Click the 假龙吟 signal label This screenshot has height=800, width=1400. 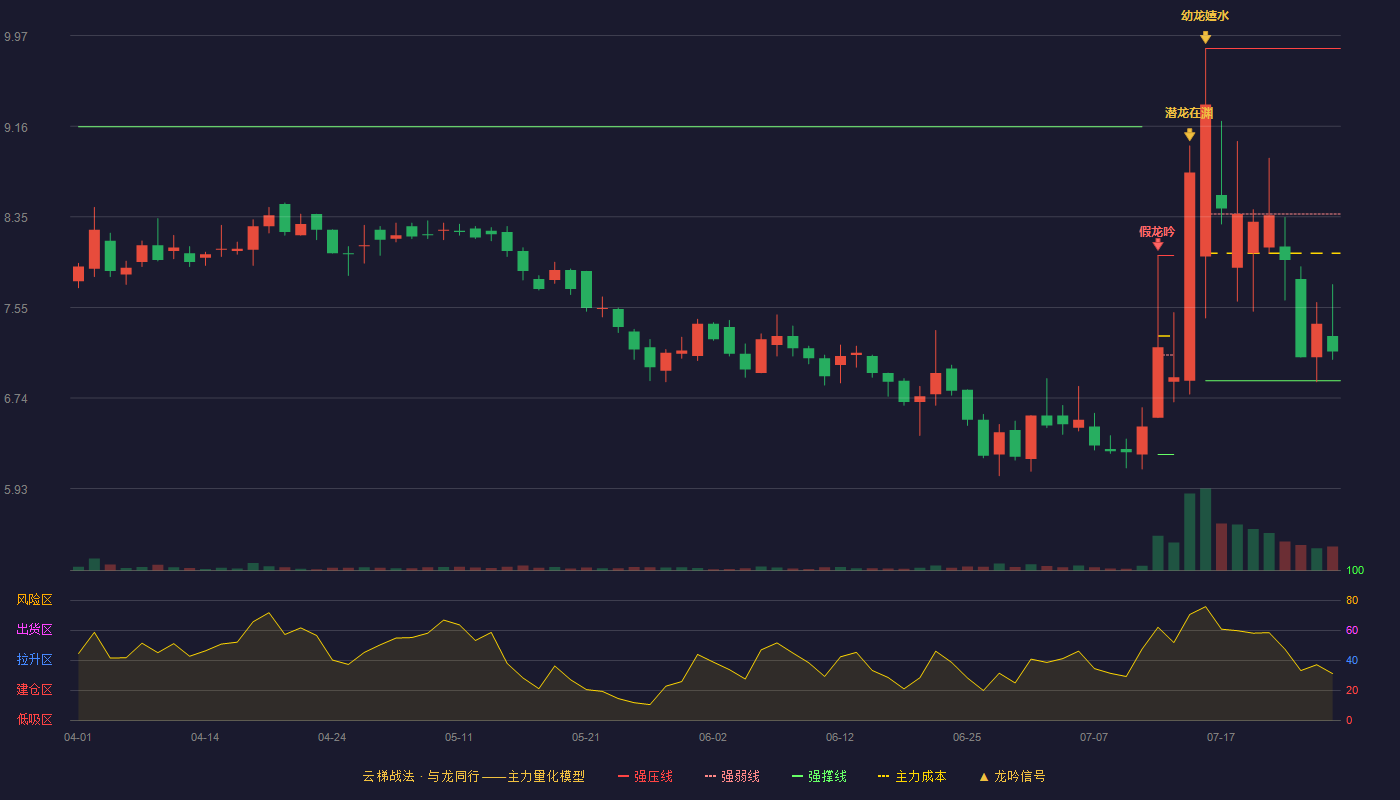click(1157, 232)
